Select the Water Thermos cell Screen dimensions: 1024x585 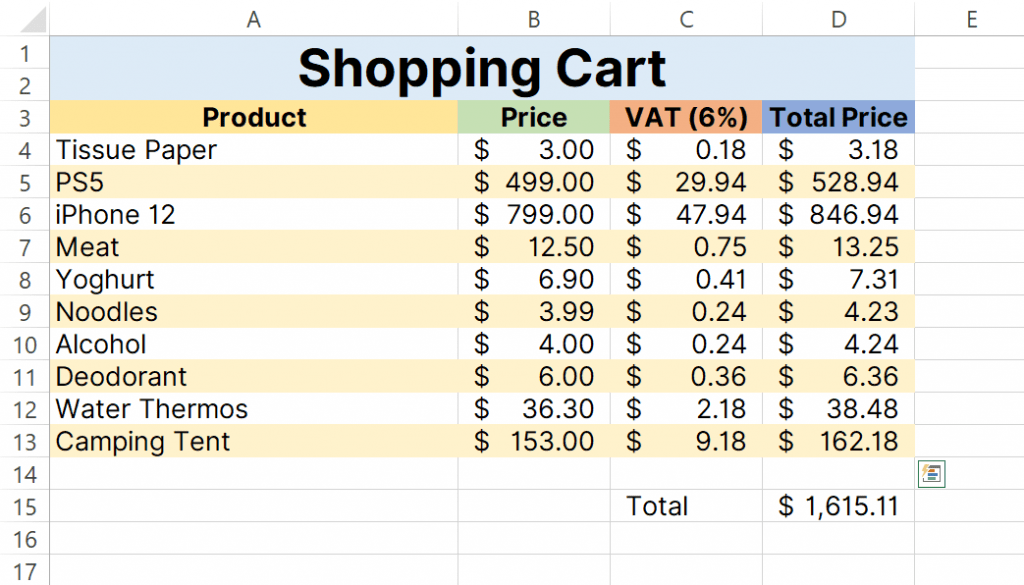[254, 409]
